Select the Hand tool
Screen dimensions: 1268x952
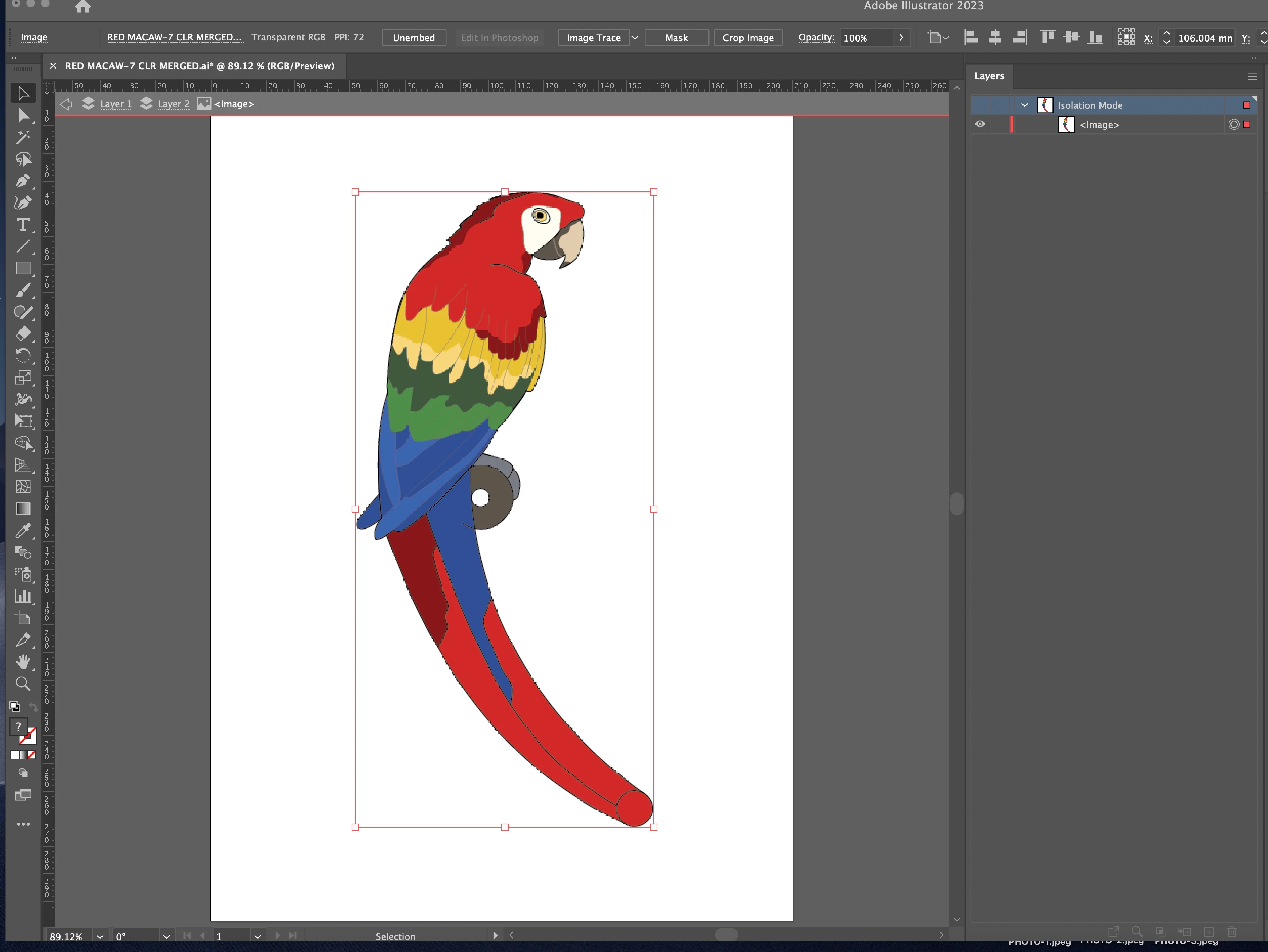tap(23, 662)
